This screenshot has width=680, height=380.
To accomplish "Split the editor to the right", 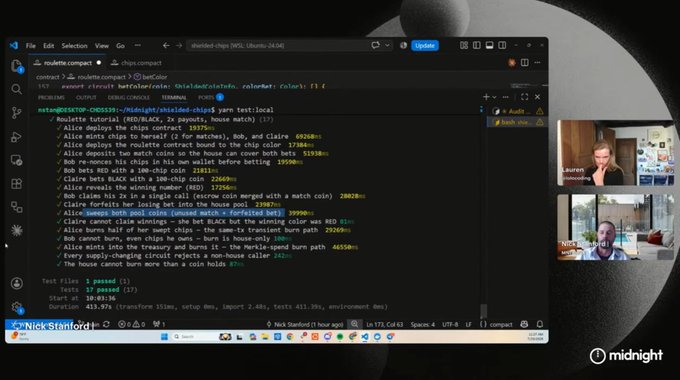I will pos(525,63).
